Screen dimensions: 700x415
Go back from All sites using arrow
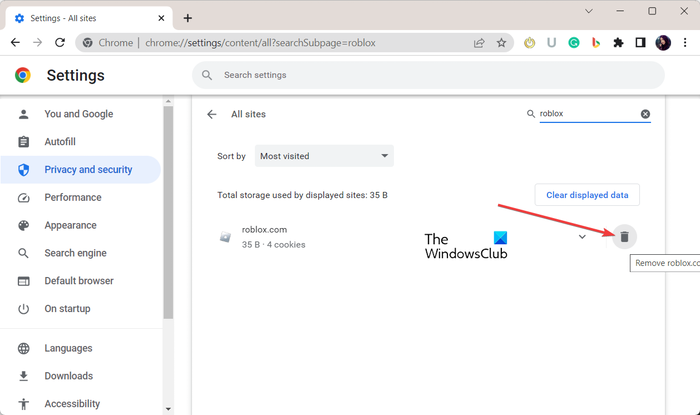pos(212,114)
